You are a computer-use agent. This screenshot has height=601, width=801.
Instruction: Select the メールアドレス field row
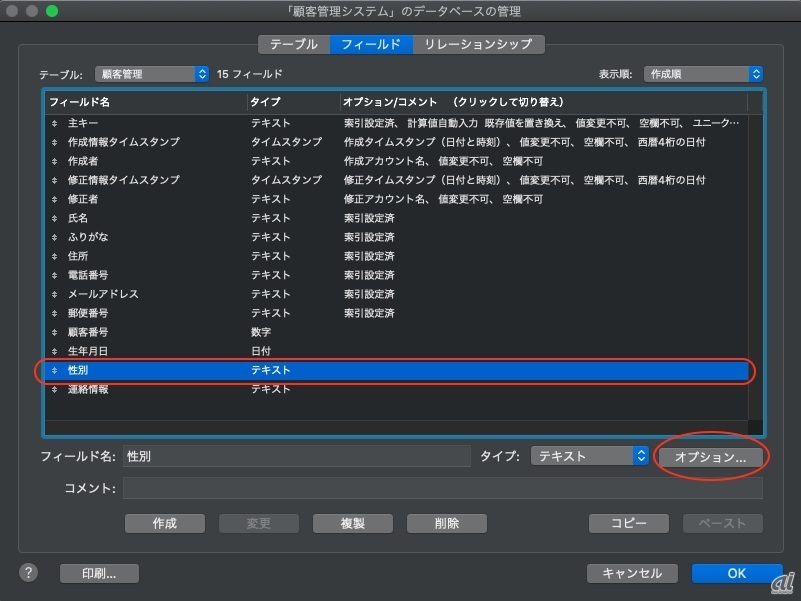click(400, 294)
